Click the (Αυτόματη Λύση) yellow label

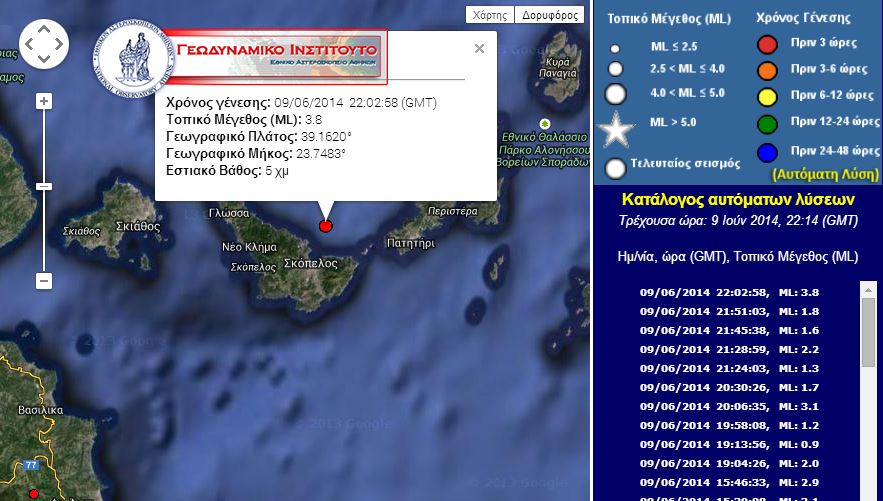(825, 175)
